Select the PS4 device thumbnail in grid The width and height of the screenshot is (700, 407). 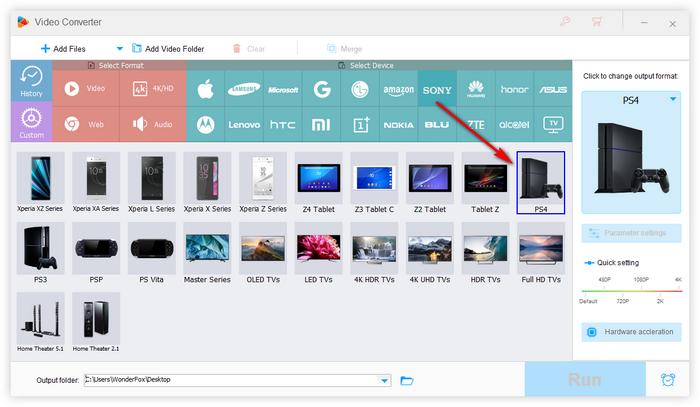[x=541, y=182]
